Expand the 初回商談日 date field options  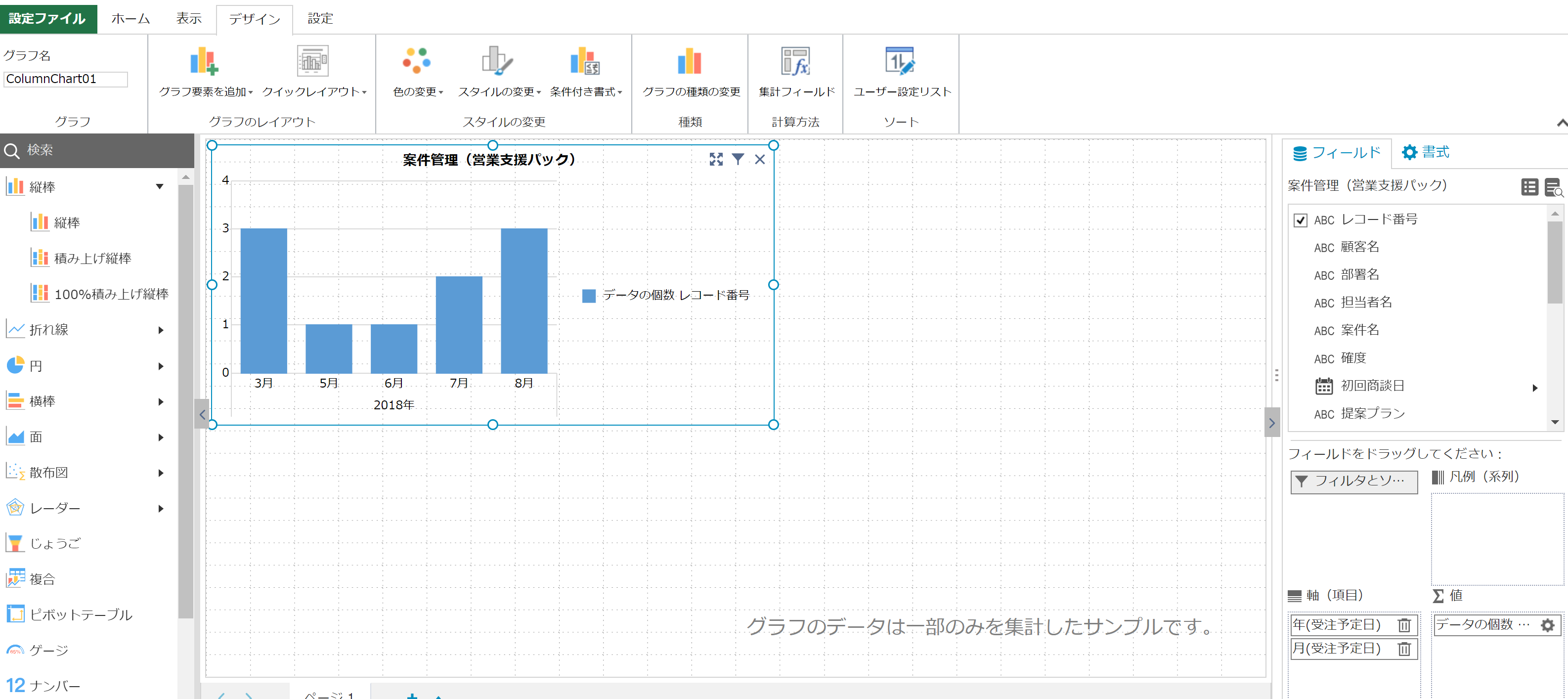click(1535, 387)
